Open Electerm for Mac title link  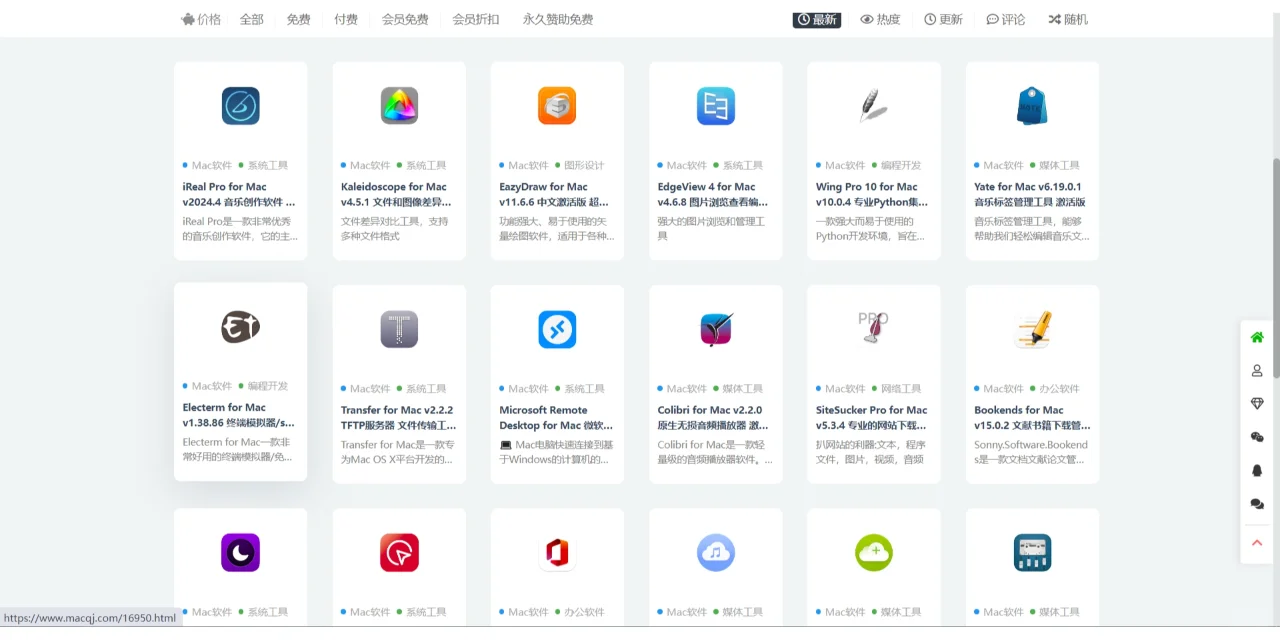(239, 415)
